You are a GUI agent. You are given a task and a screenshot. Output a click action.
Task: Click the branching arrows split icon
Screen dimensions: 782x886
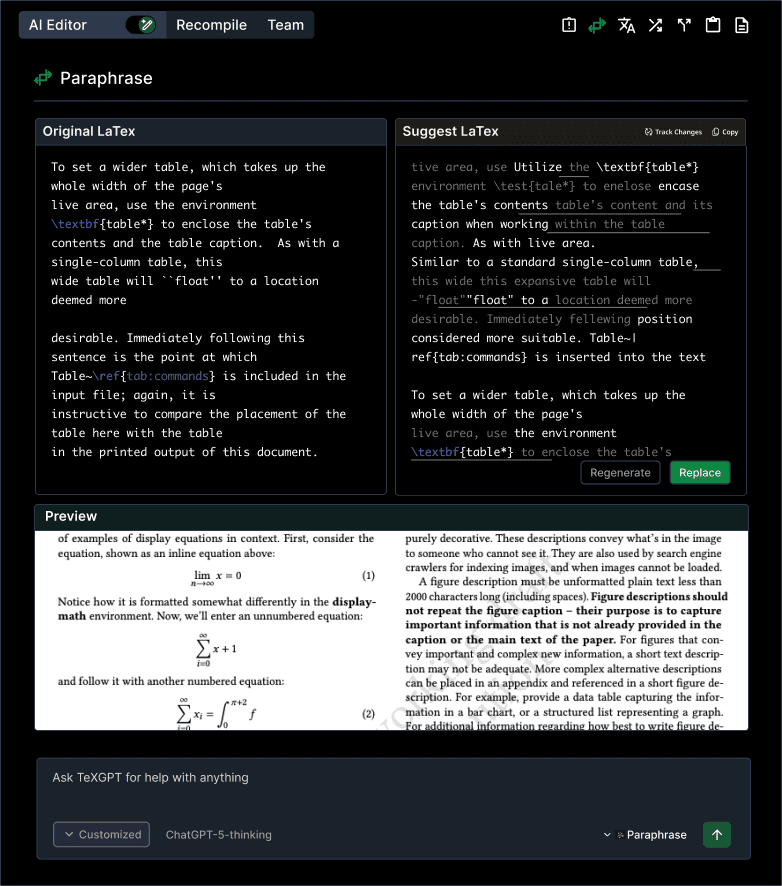(x=684, y=25)
